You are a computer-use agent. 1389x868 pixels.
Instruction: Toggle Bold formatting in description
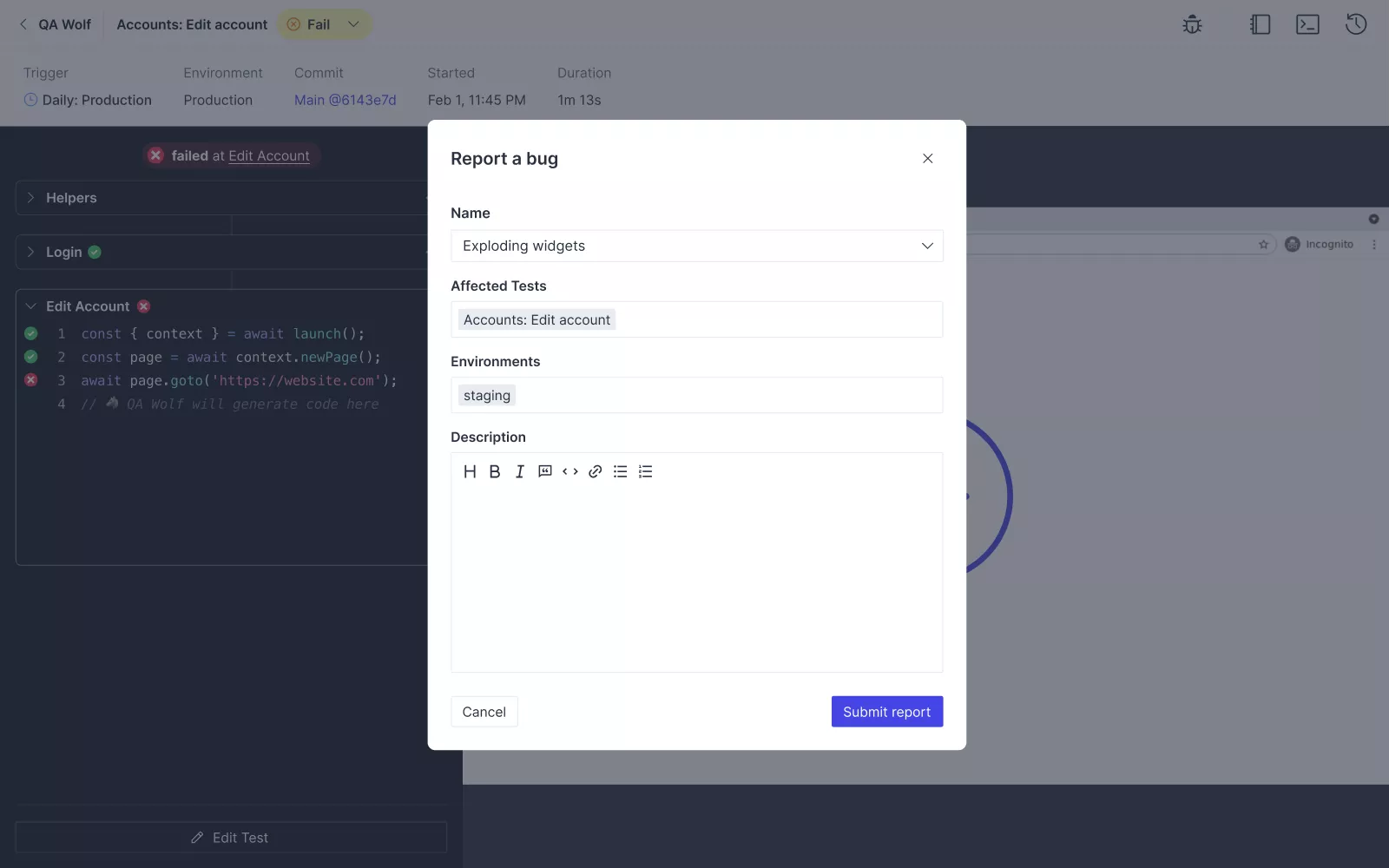tap(495, 471)
